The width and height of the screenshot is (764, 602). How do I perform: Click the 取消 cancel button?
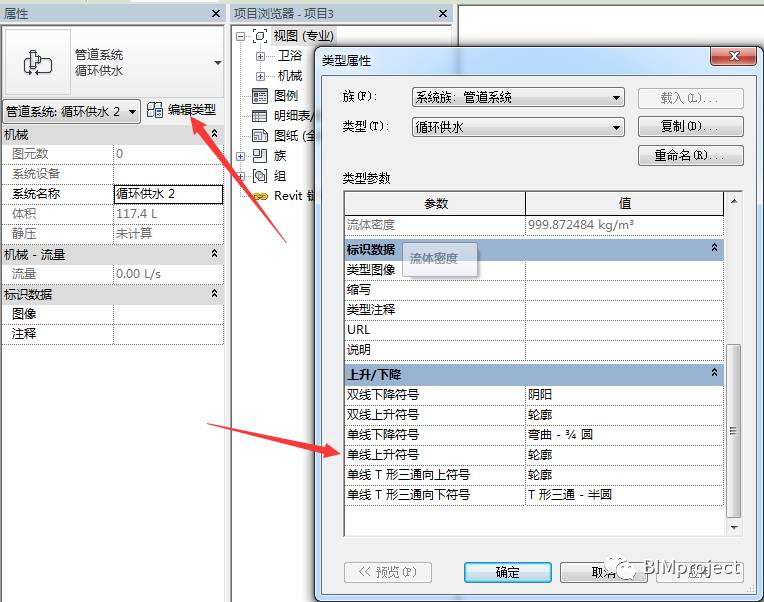(603, 572)
